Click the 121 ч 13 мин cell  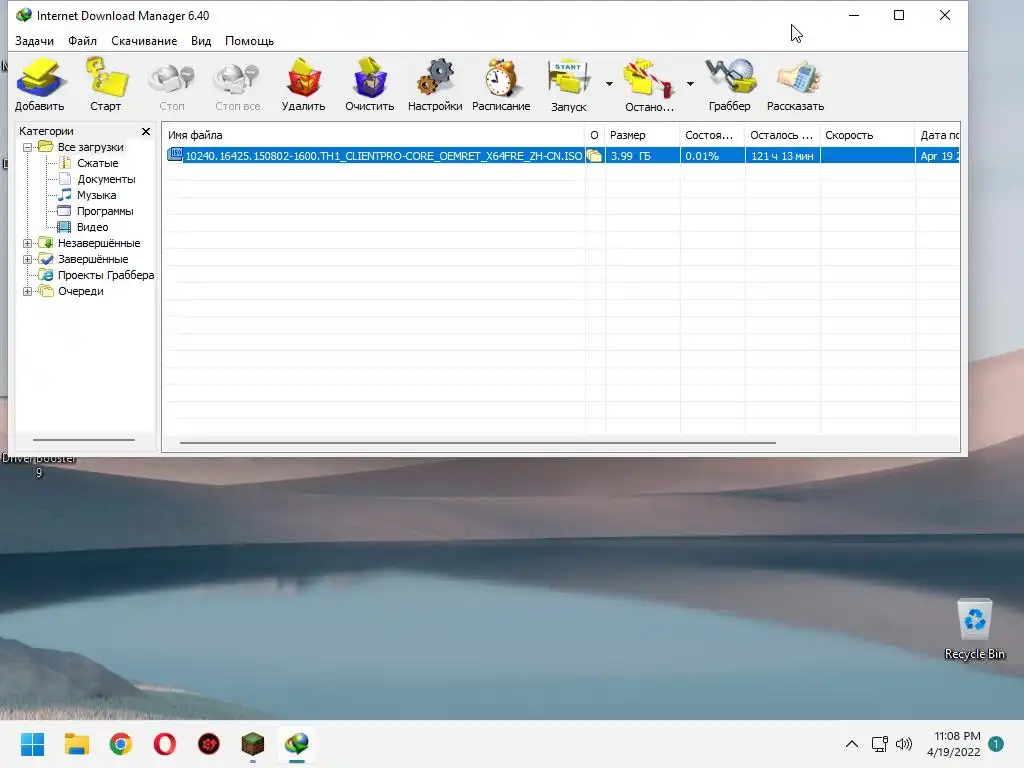tap(782, 155)
